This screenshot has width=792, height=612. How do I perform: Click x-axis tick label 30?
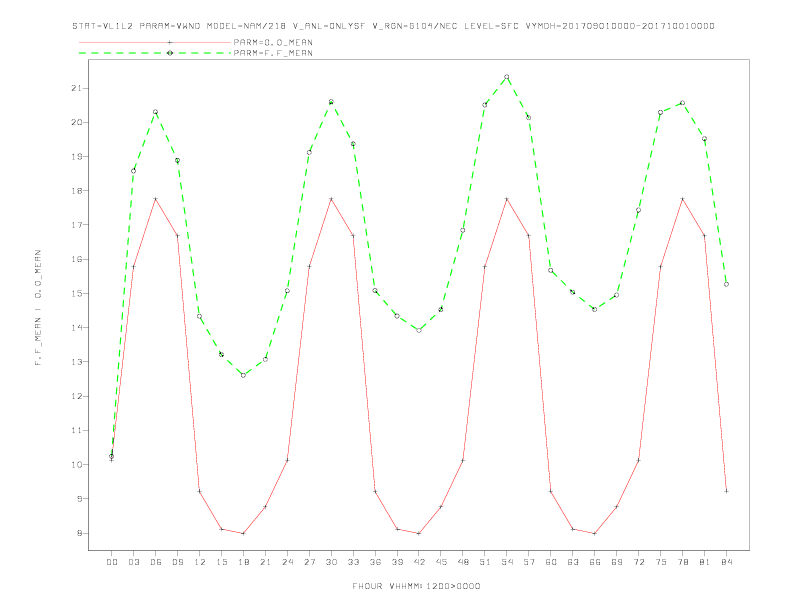[331, 562]
